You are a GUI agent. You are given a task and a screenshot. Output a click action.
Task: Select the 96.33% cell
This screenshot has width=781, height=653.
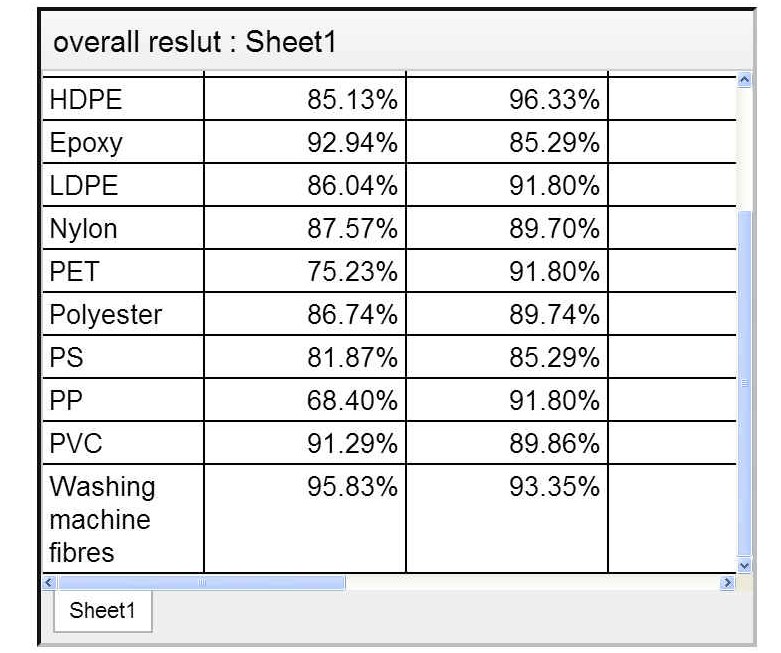pyautogui.click(x=507, y=99)
